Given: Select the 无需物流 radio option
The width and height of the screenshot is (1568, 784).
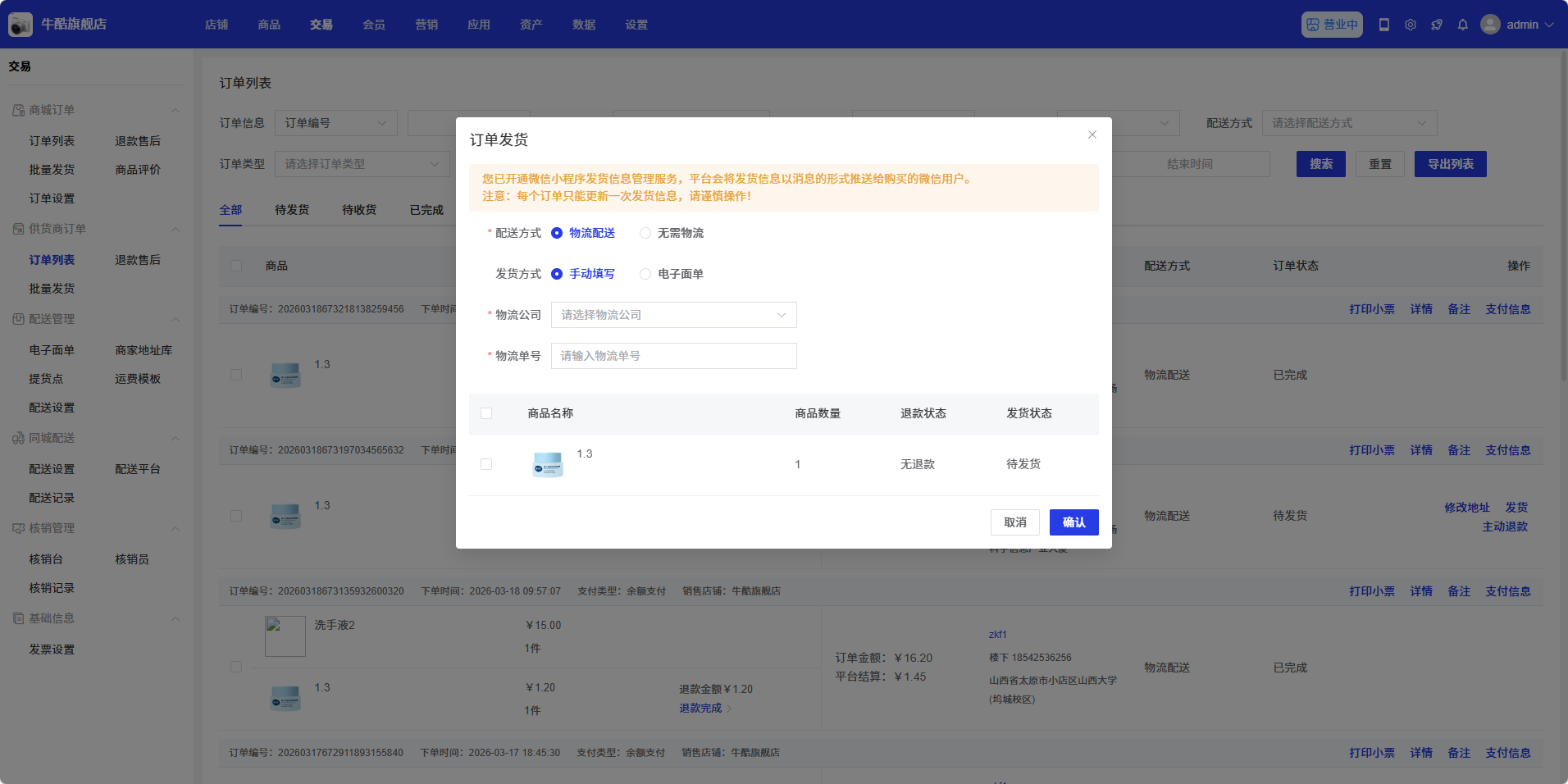Looking at the screenshot, I should (645, 233).
